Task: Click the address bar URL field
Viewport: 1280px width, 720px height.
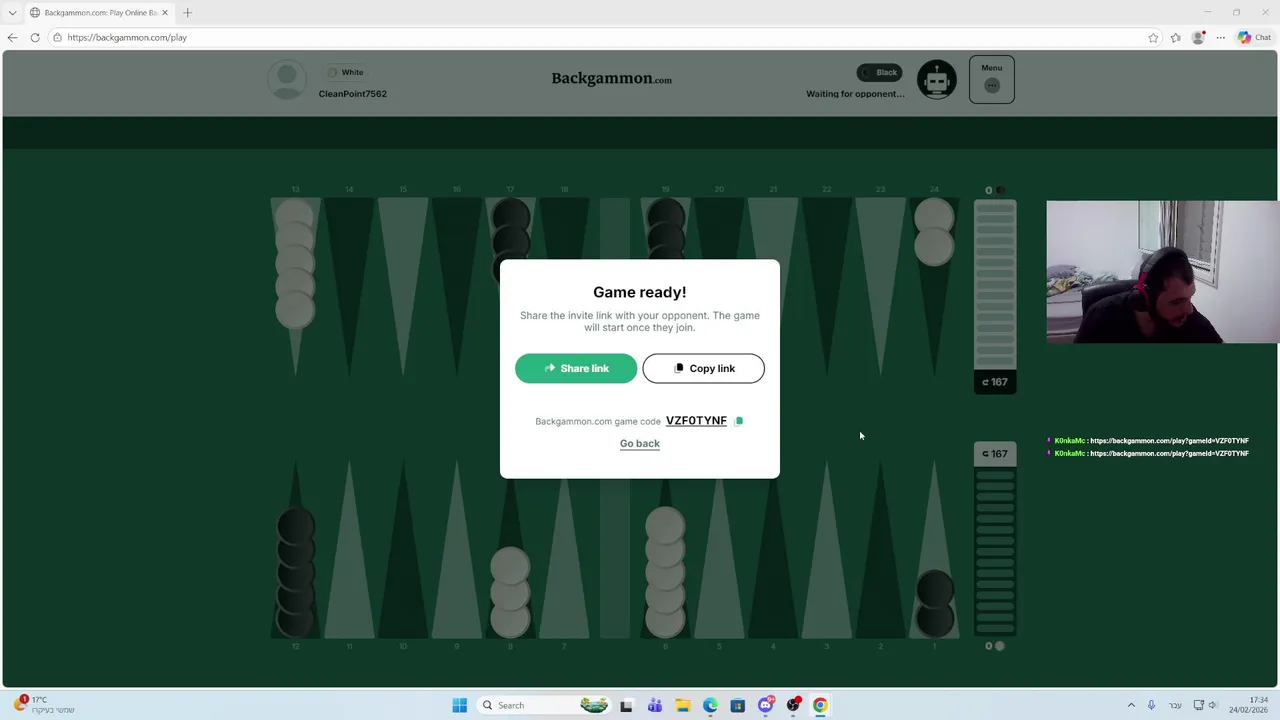Action: click(x=600, y=37)
